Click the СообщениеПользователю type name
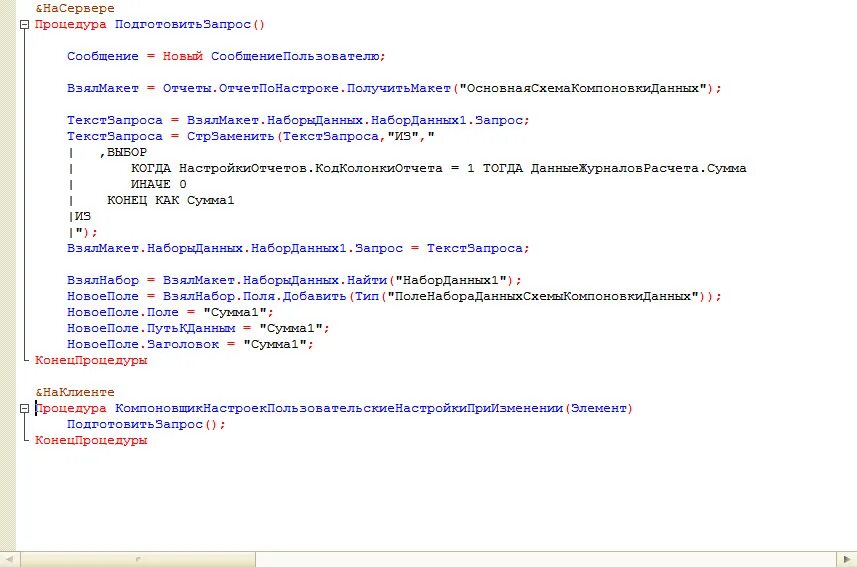Viewport: 857px width, 567px height. 295,56
